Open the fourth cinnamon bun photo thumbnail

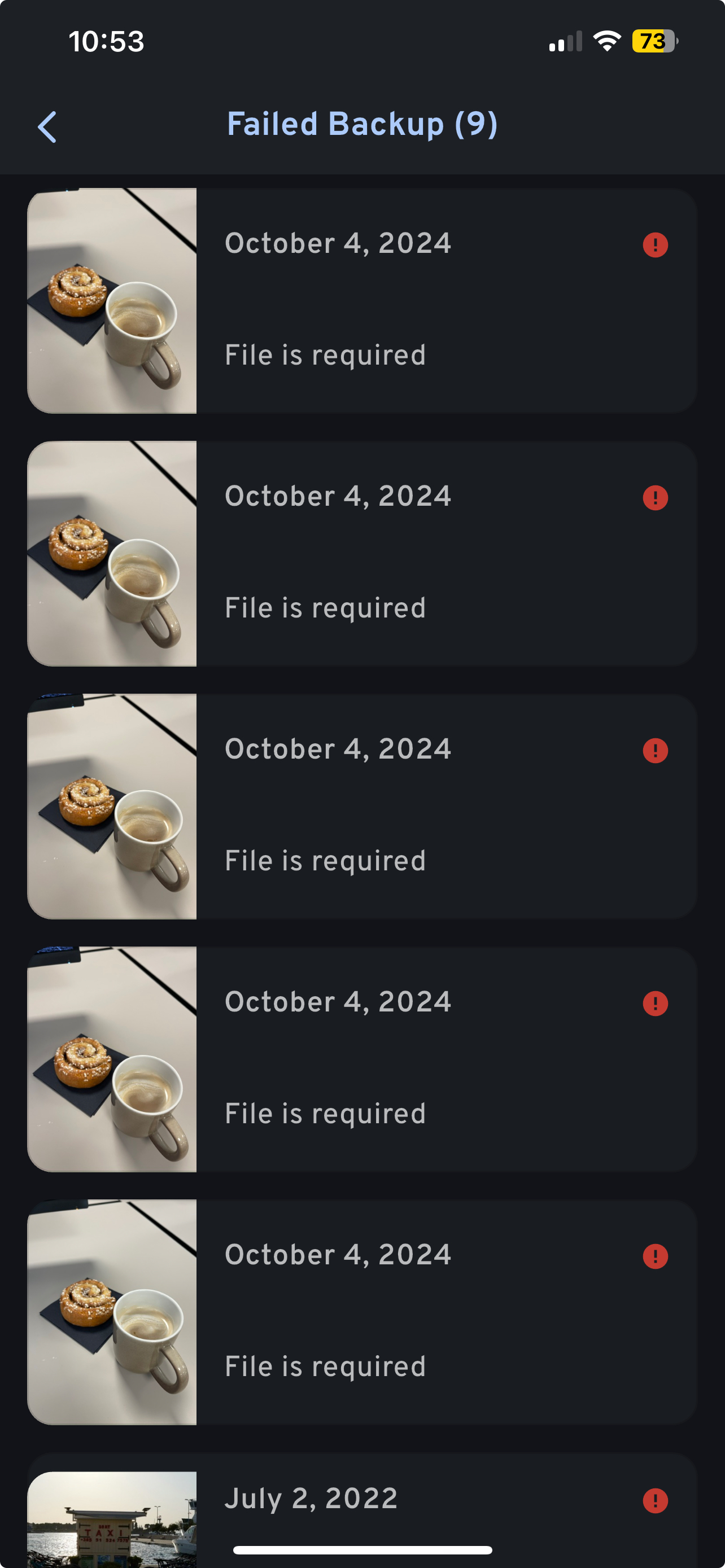(112, 1058)
